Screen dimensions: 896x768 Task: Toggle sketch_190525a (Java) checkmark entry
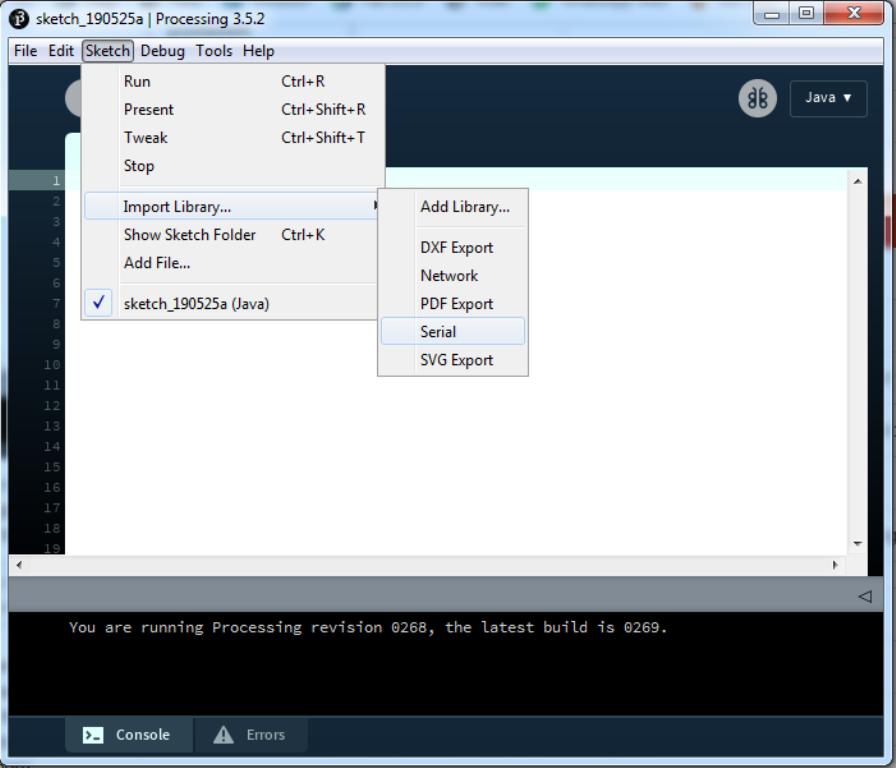(230, 303)
